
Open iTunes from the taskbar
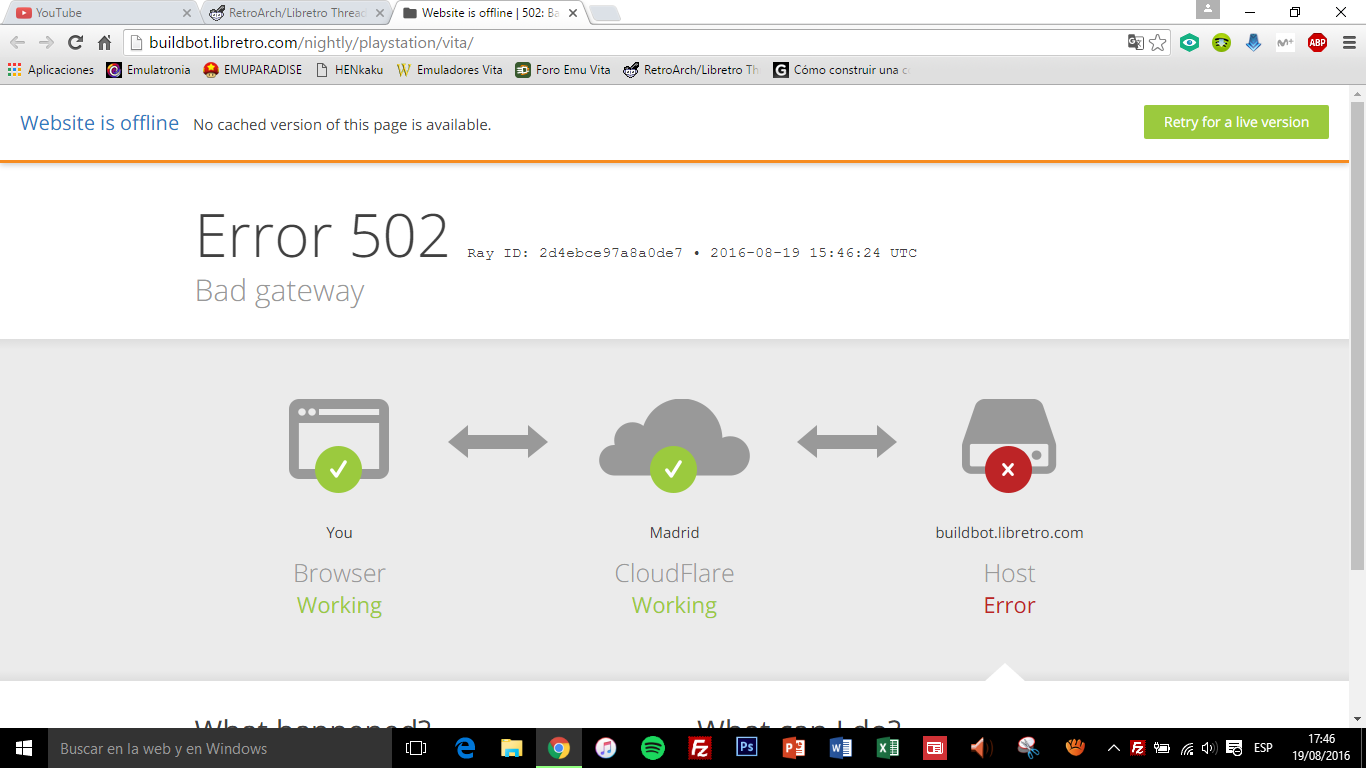coord(606,748)
